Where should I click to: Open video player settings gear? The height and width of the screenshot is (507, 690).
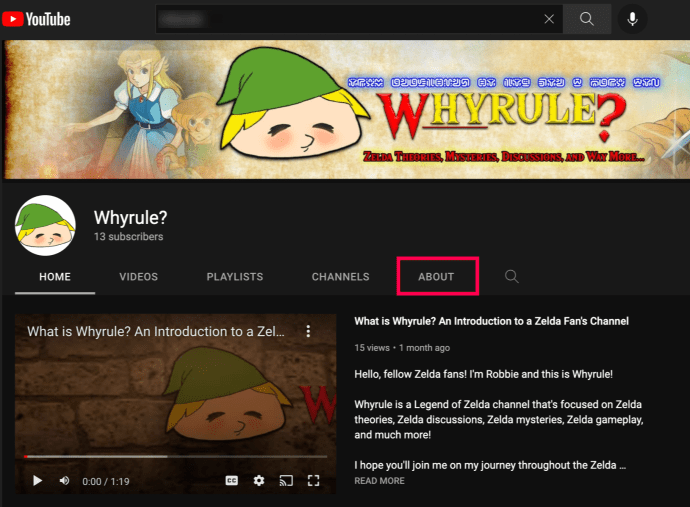tap(259, 481)
